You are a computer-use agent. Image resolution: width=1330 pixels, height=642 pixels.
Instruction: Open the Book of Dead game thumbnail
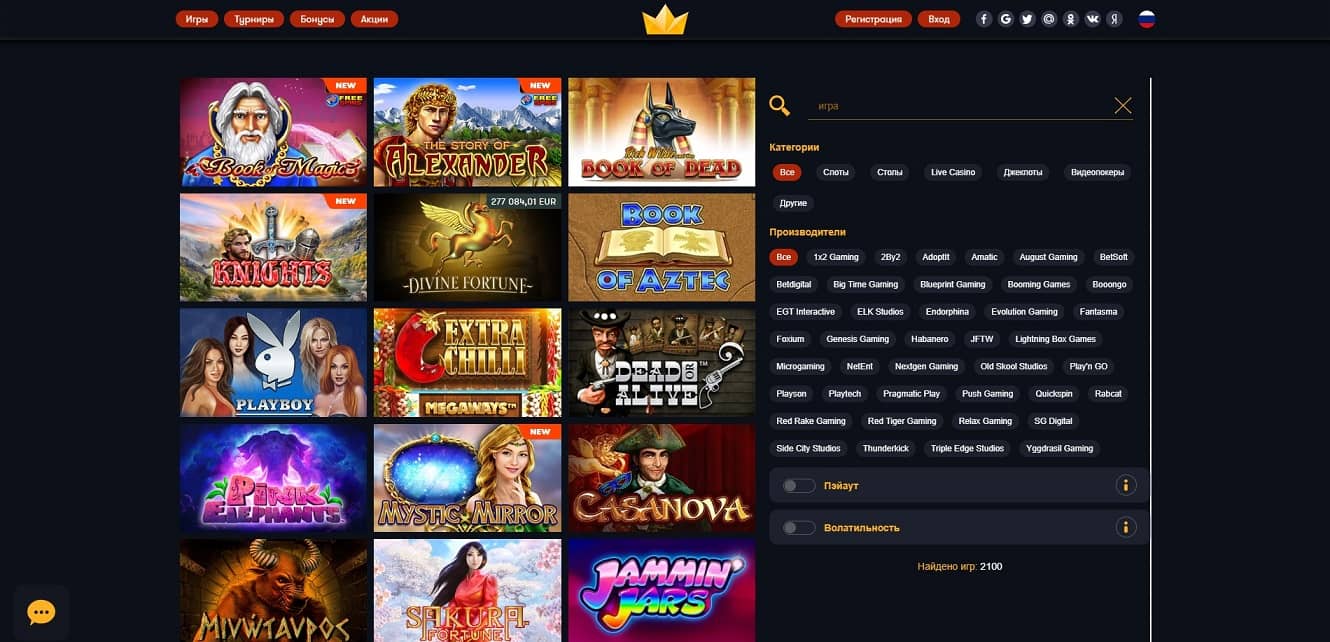click(661, 132)
